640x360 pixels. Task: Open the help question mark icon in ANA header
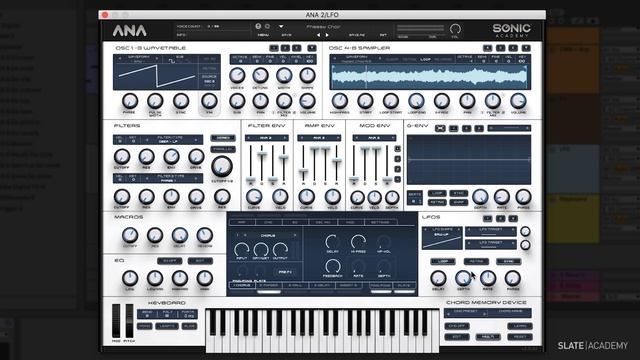258,26
